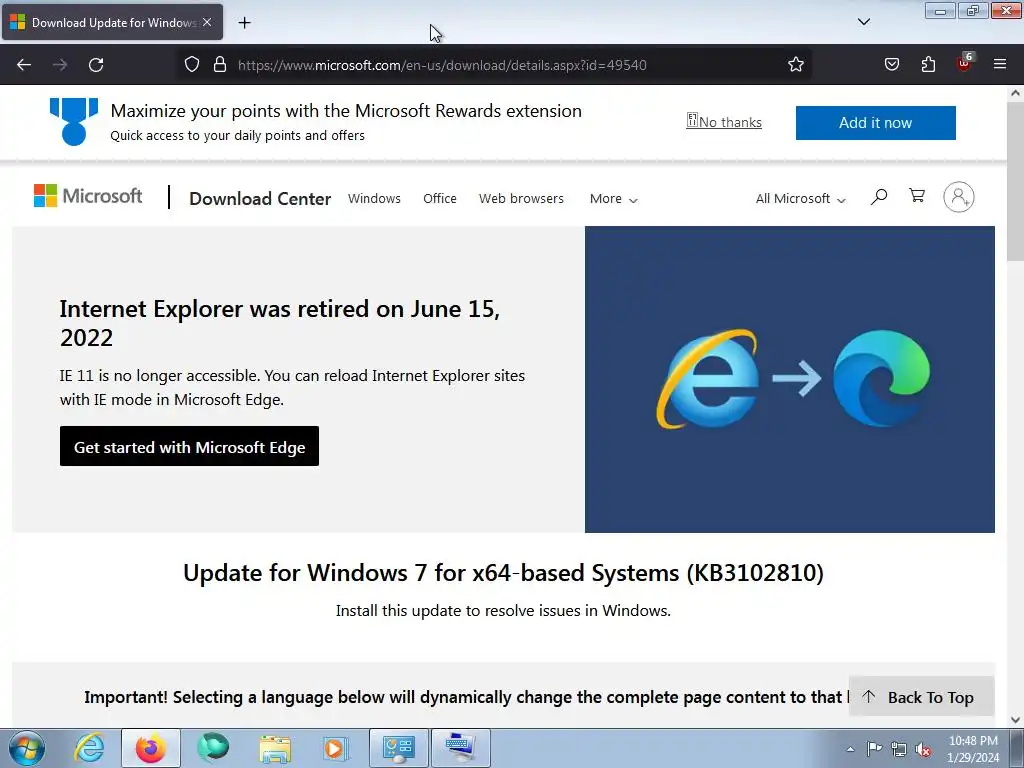Screen dimensions: 1024x768
Task: Show hidden tray icons arrow
Action: click(850, 749)
